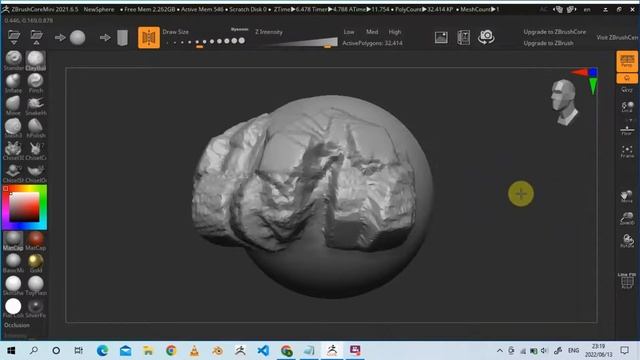Set polygon resolution to Low
The width and height of the screenshot is (640, 360).
[349, 32]
